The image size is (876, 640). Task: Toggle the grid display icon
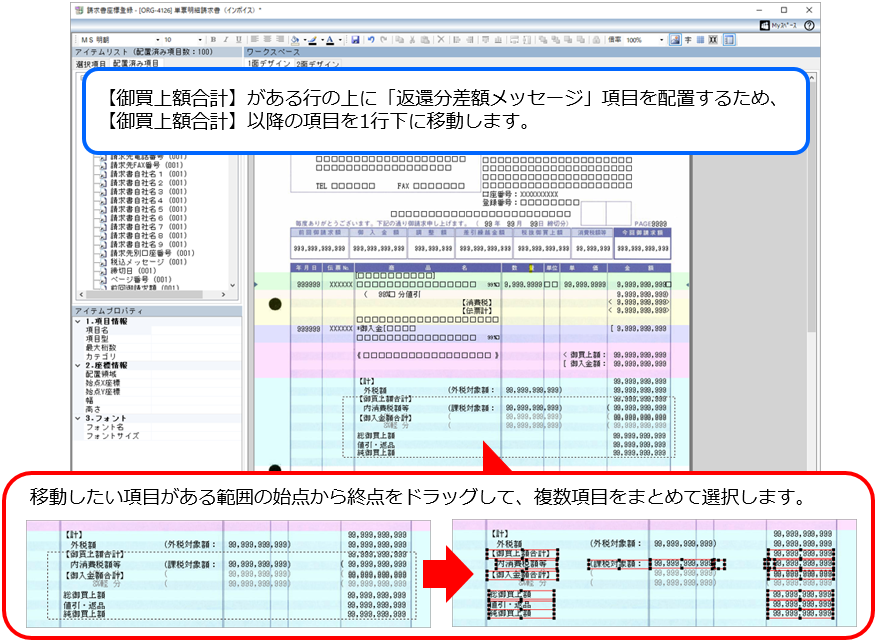(x=701, y=40)
